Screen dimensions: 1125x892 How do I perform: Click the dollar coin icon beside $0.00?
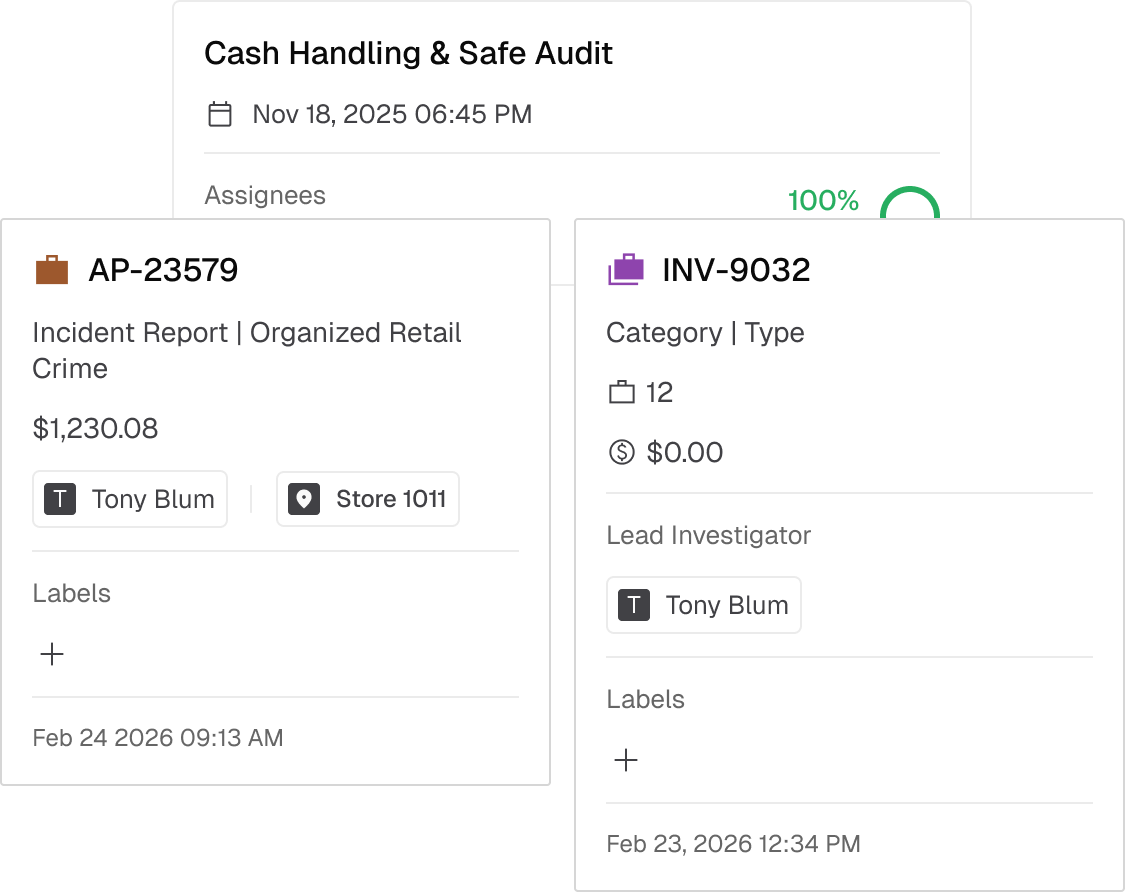pos(621,452)
